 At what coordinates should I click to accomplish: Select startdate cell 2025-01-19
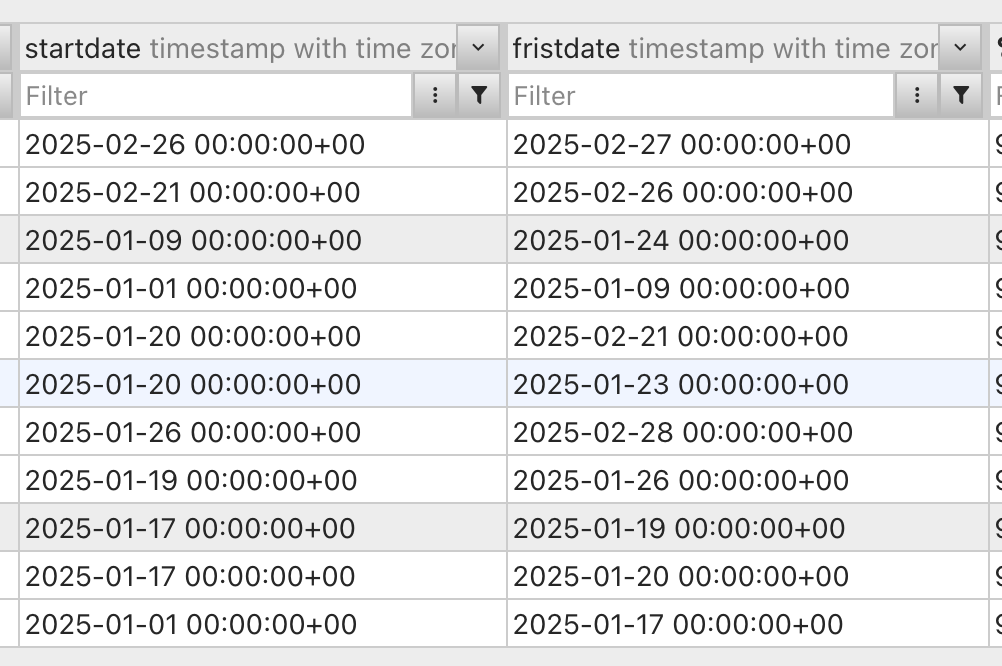[263, 479]
